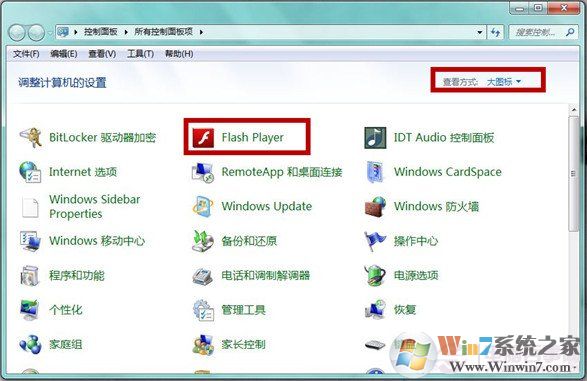Open the BitLocker drive encryption icon

(30, 137)
